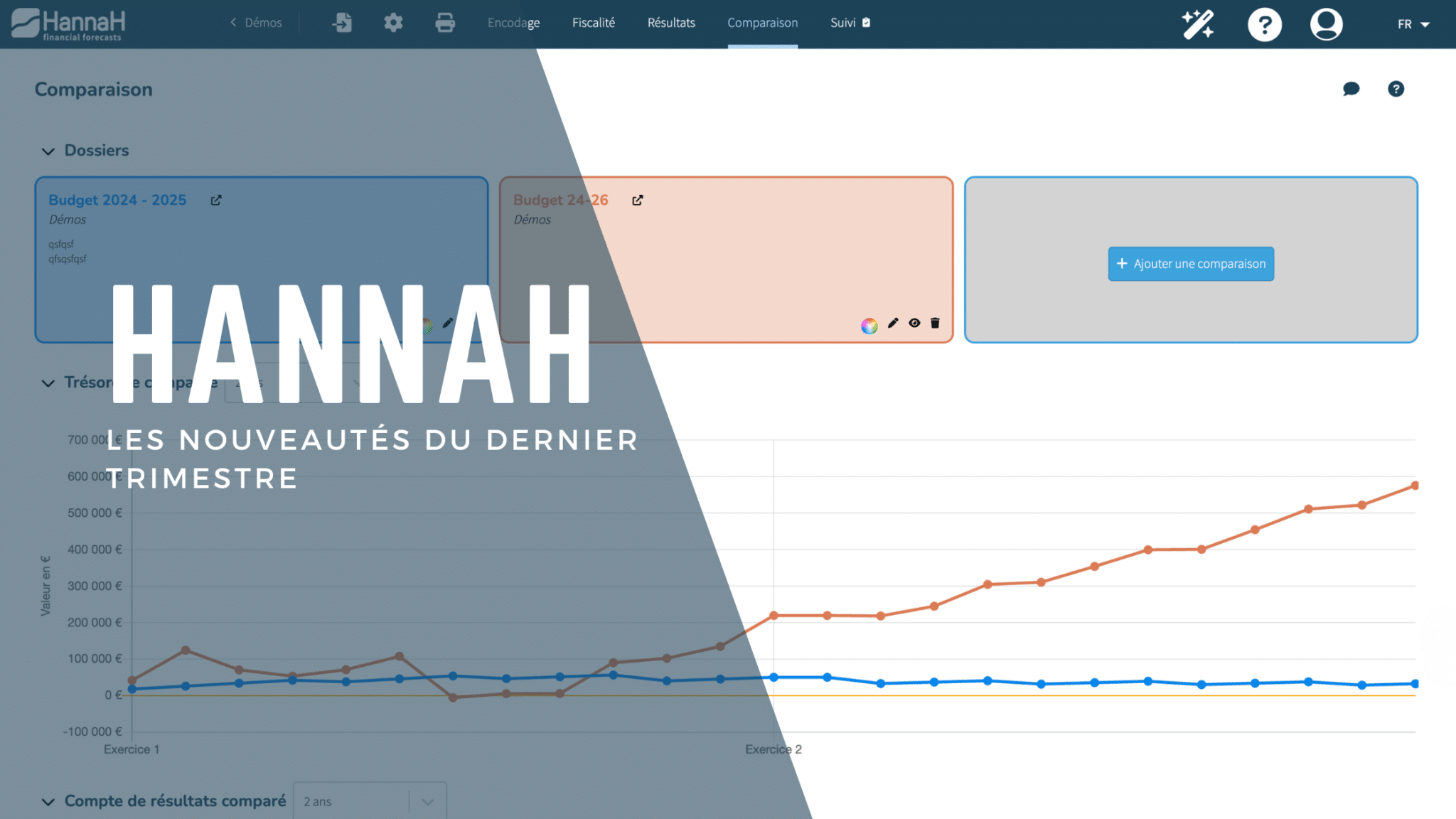Viewport: 1456px width, 819px height.
Task: Open Budget 2024-2025 external link
Action: (216, 200)
